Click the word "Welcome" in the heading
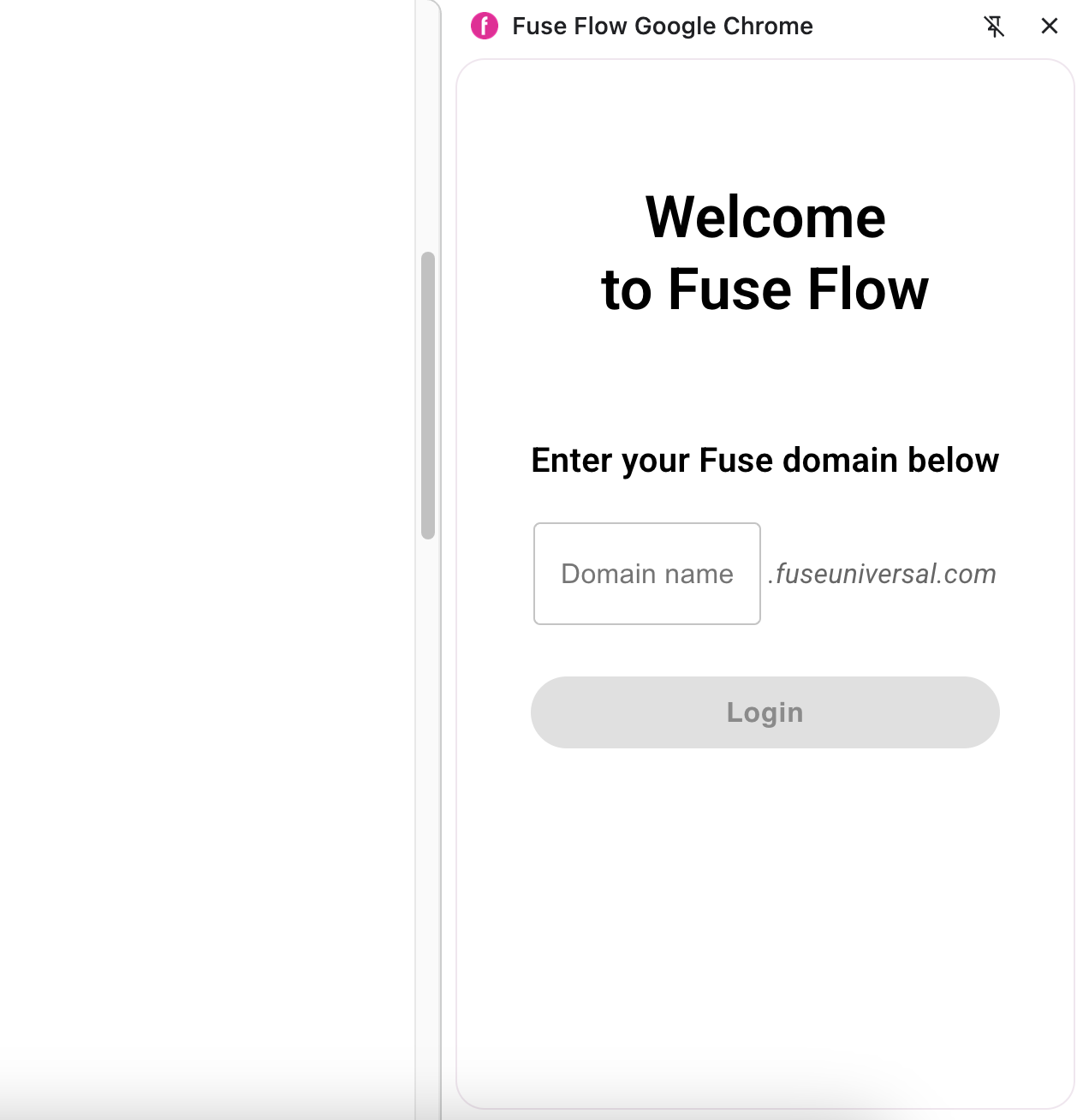 (x=765, y=217)
